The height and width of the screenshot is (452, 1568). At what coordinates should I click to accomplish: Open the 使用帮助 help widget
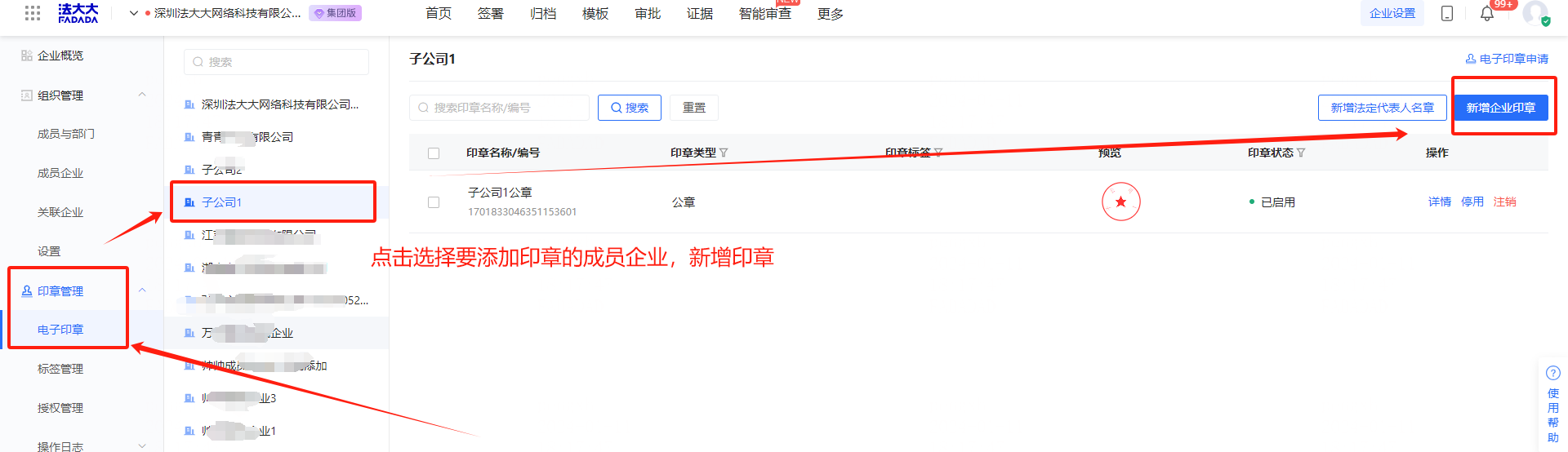[x=1553, y=405]
